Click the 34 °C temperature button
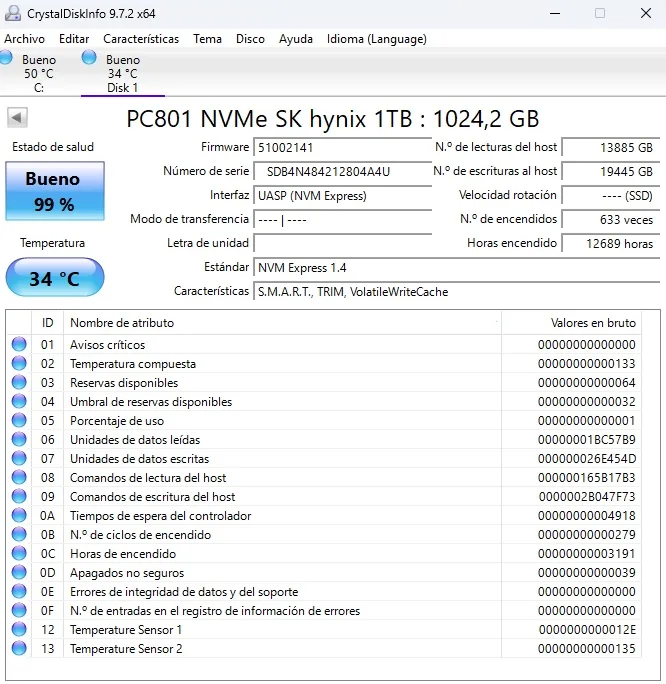 pos(55,277)
